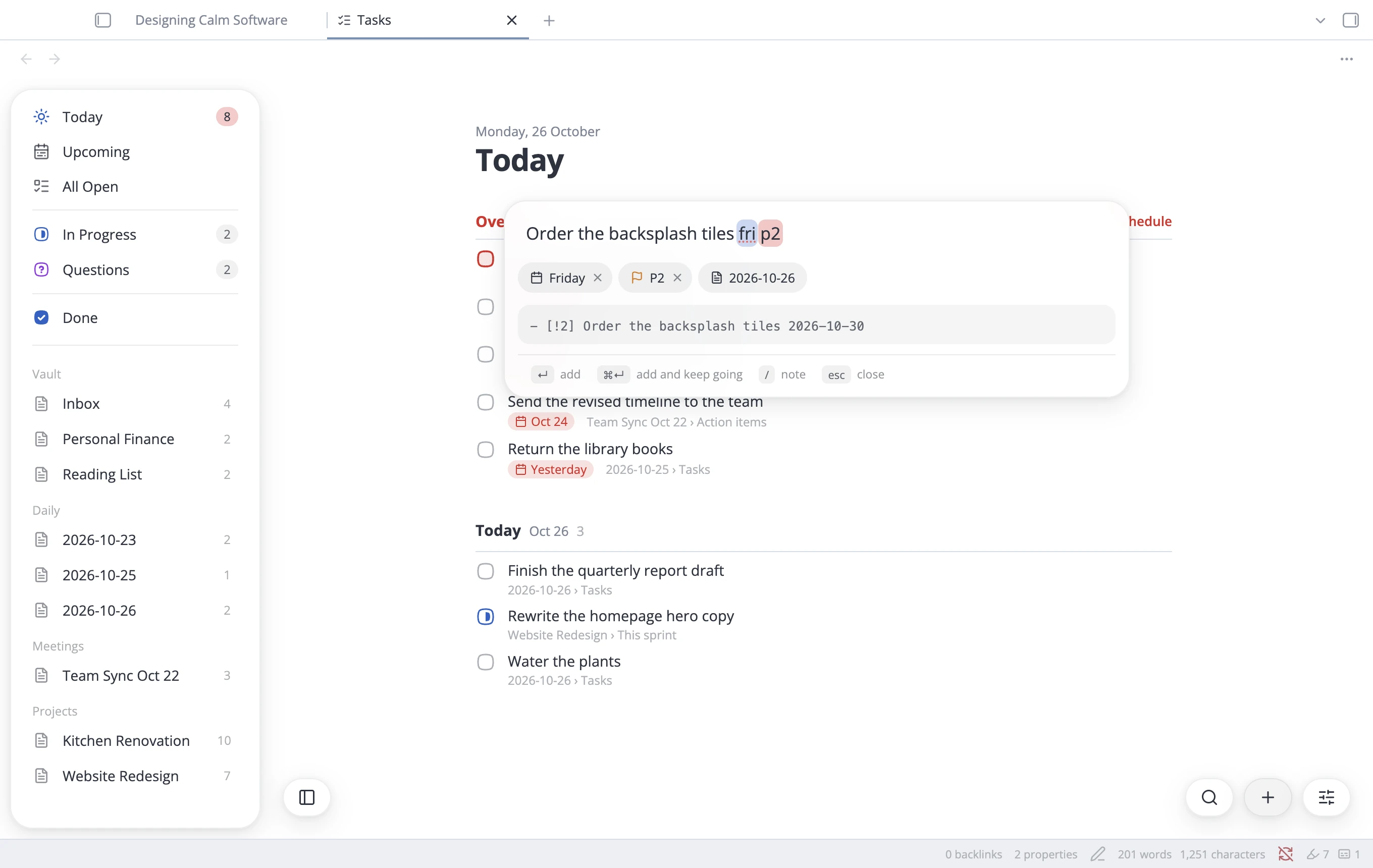Click the note slash shortcut
Viewport: 1373px width, 868px height.
click(782, 374)
